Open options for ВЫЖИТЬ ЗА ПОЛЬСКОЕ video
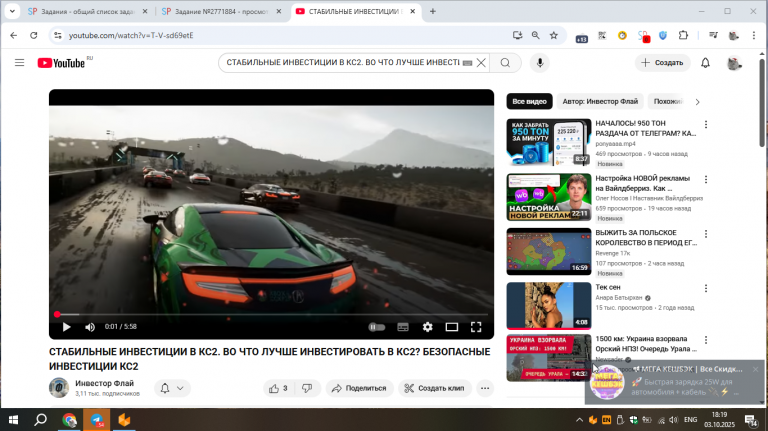The width and height of the screenshot is (768, 431). coord(706,234)
